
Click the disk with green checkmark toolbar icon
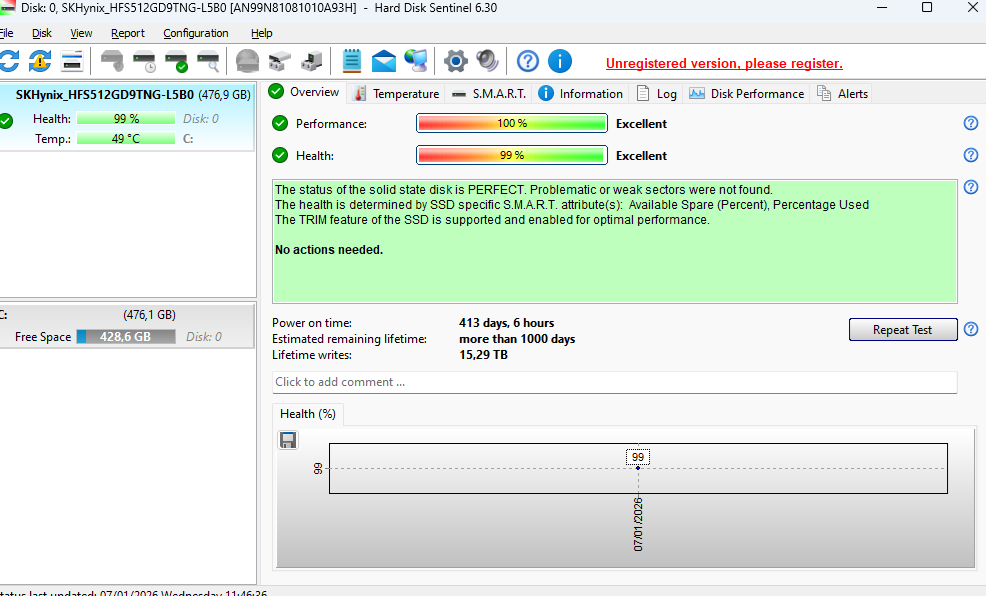click(177, 61)
